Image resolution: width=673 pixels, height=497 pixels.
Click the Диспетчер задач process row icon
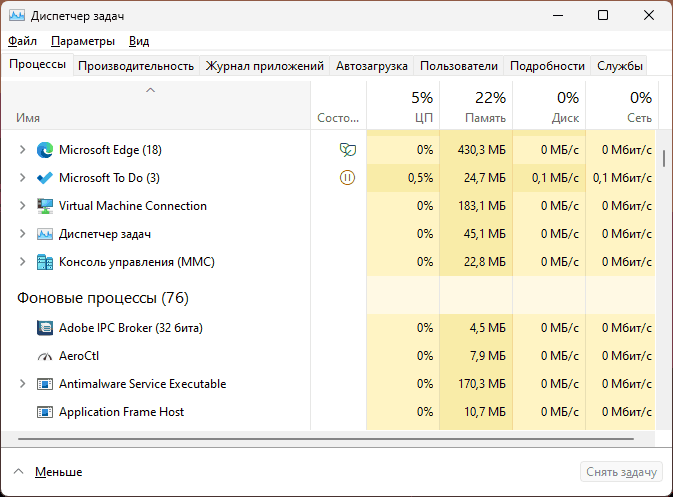coord(45,234)
